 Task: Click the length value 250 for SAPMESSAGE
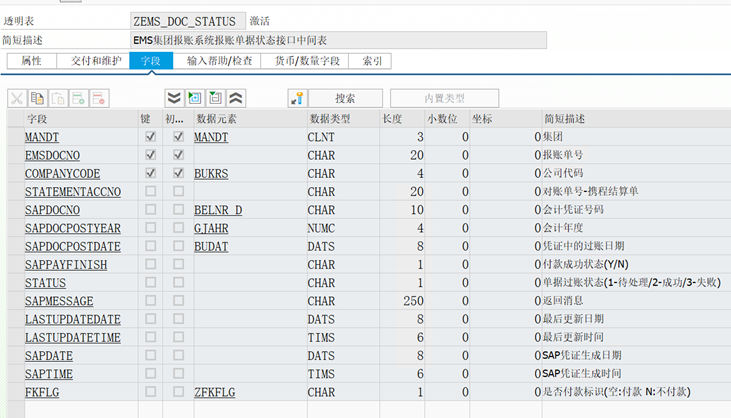(x=413, y=301)
